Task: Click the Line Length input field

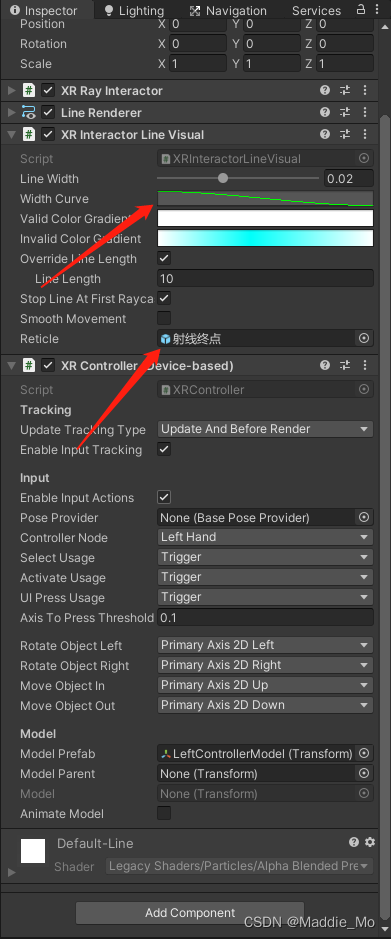Action: (265, 278)
